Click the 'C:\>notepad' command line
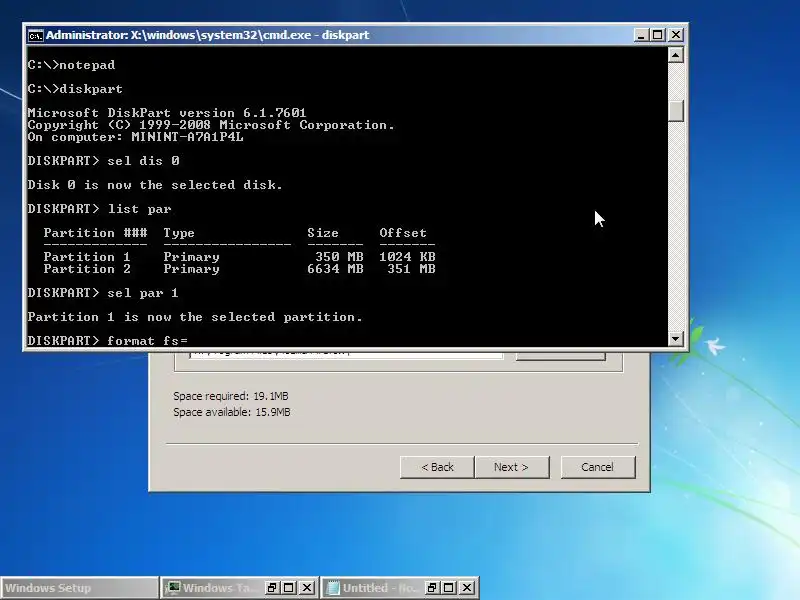Viewport: 800px width, 600px height. (x=71, y=65)
